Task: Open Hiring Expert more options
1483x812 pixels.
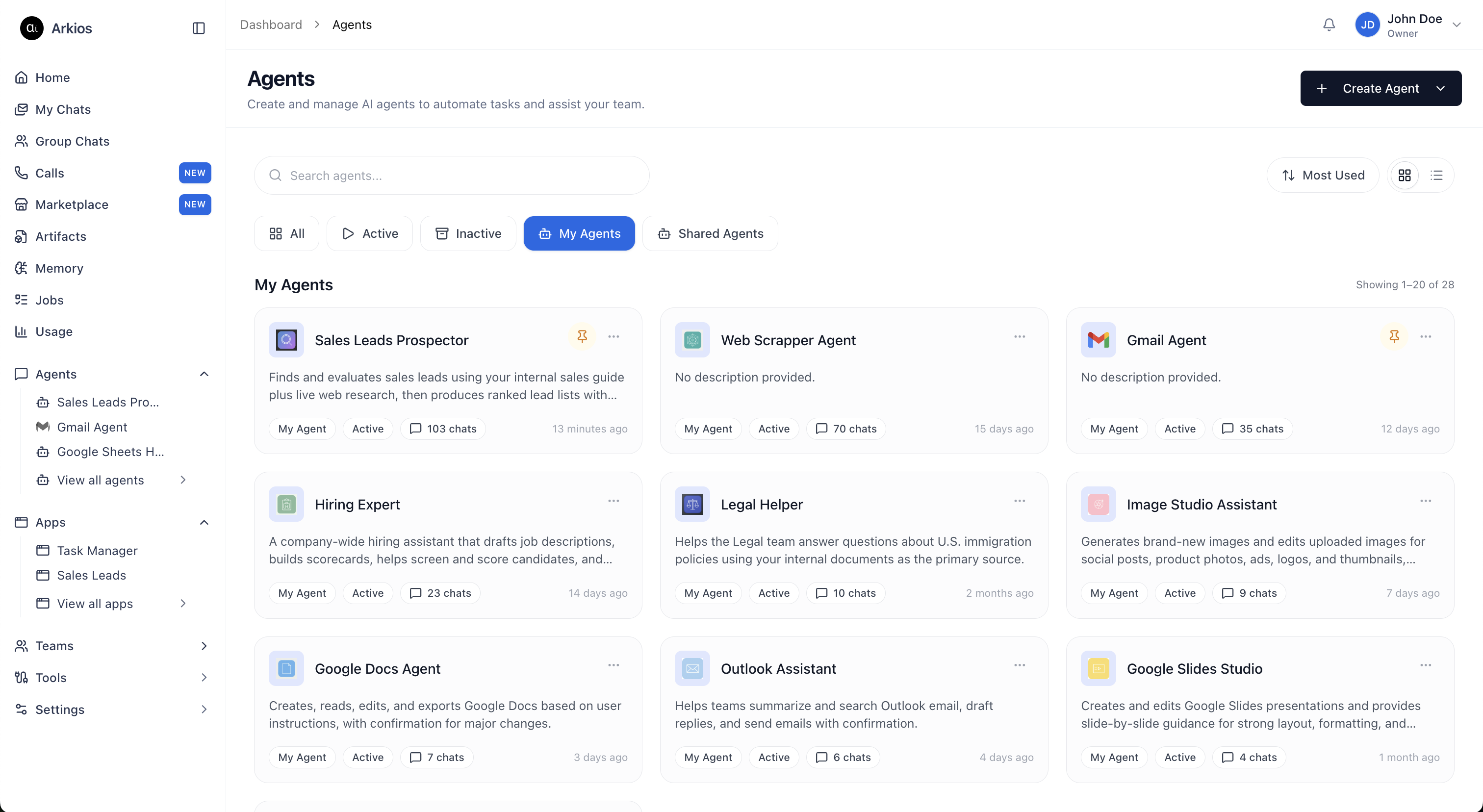Action: pyautogui.click(x=614, y=501)
